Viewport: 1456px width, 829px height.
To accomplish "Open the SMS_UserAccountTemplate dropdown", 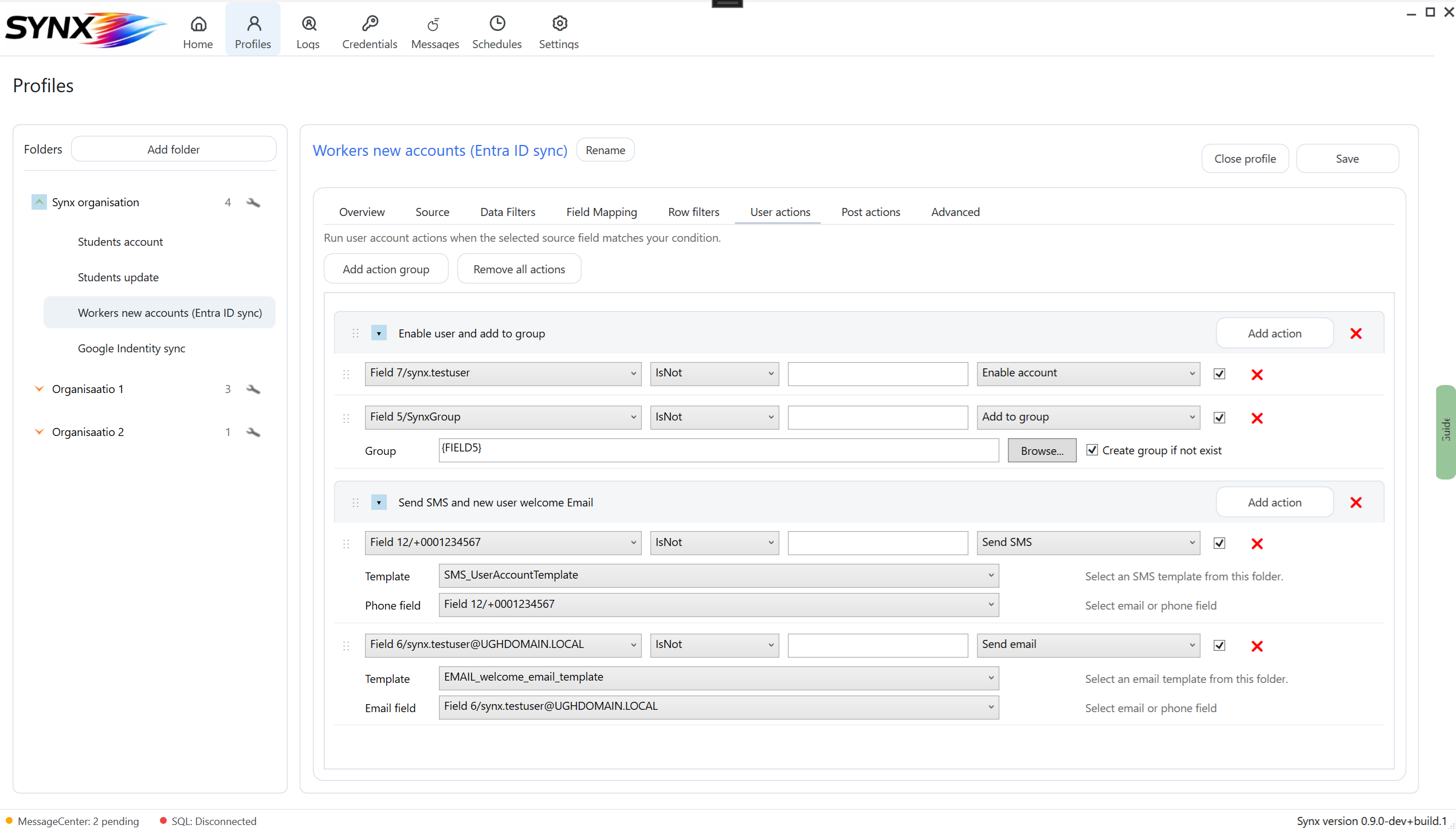I will (719, 576).
